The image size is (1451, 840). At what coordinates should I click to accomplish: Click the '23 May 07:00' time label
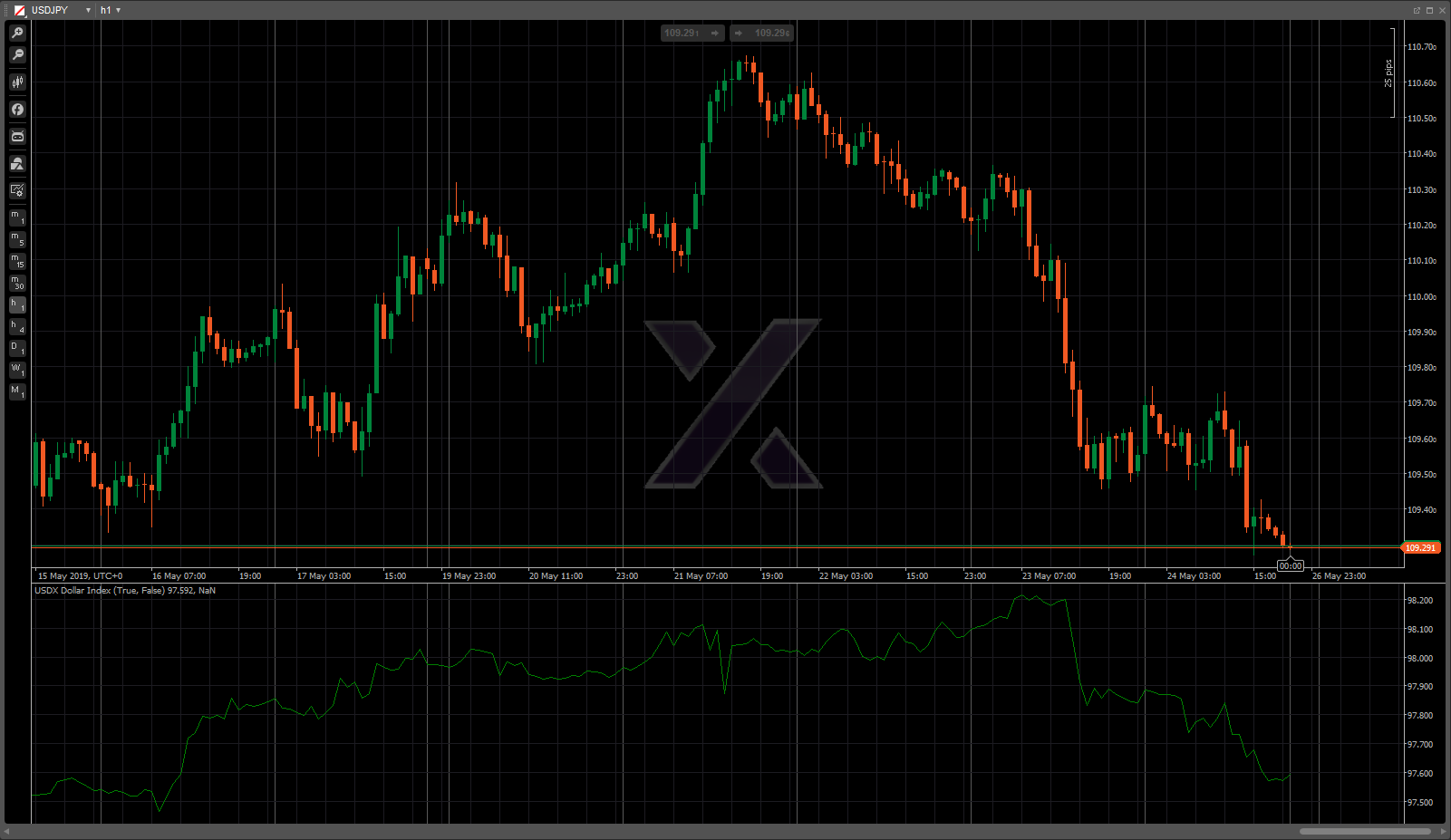pos(1049,576)
